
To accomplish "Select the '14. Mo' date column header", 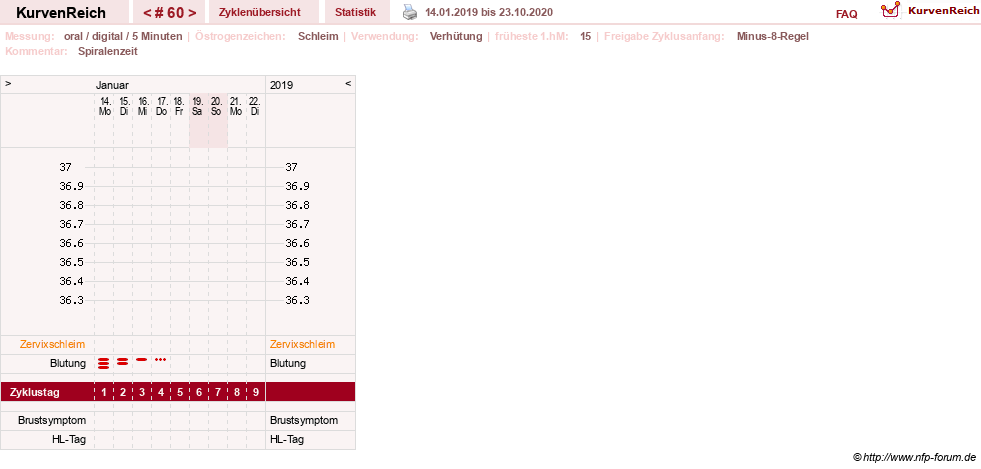I will point(104,106).
